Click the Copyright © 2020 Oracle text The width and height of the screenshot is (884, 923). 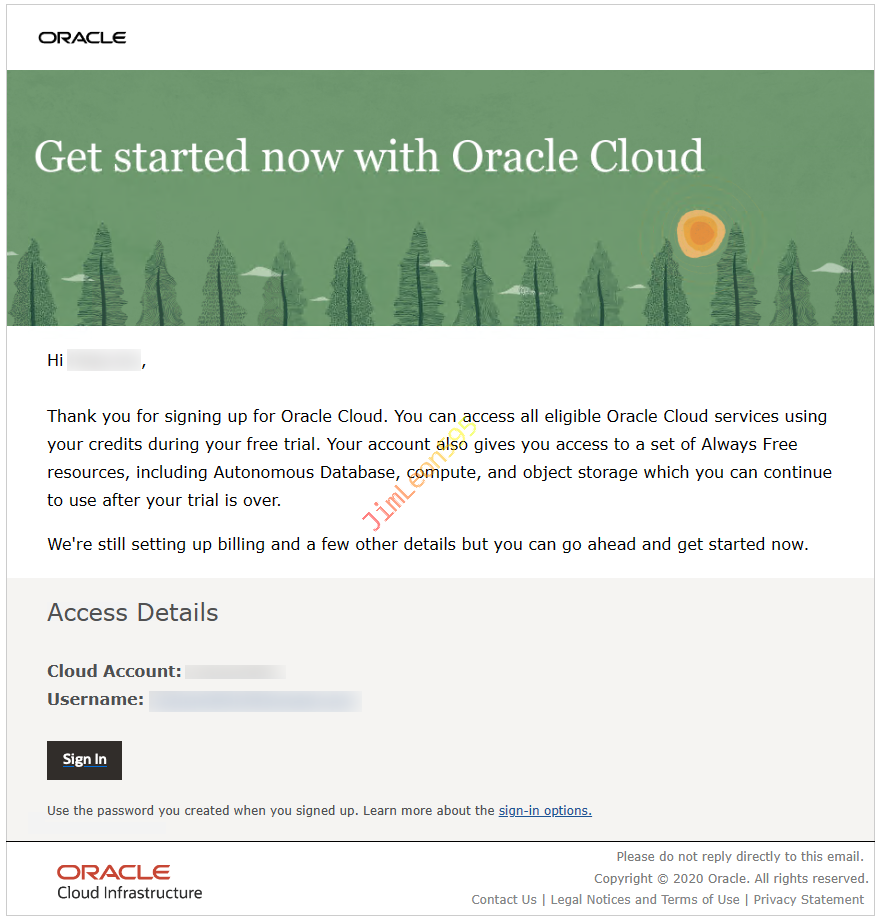pyautogui.click(x=730, y=879)
